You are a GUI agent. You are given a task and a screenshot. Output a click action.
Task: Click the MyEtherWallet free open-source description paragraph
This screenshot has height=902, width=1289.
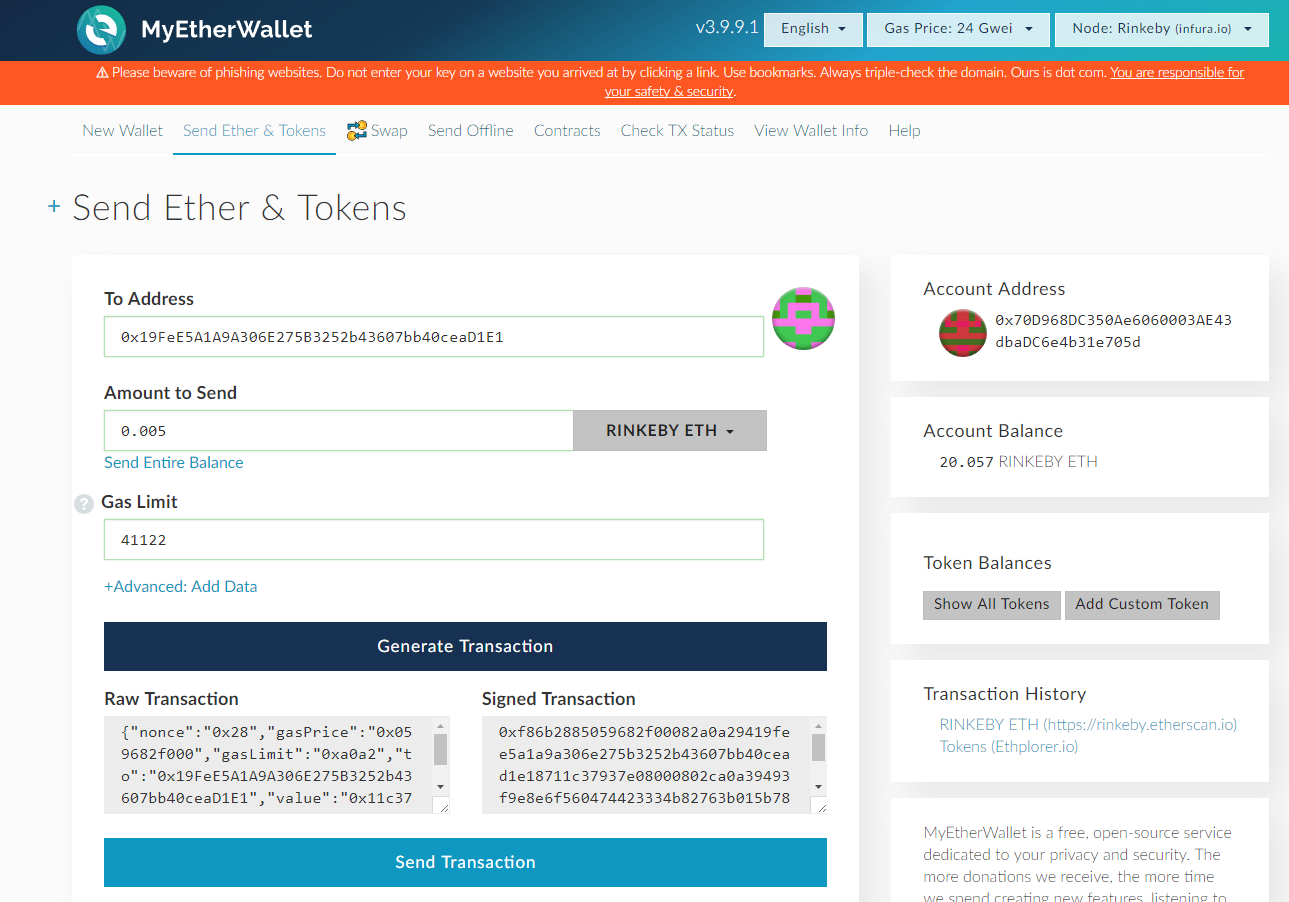coord(1078,865)
